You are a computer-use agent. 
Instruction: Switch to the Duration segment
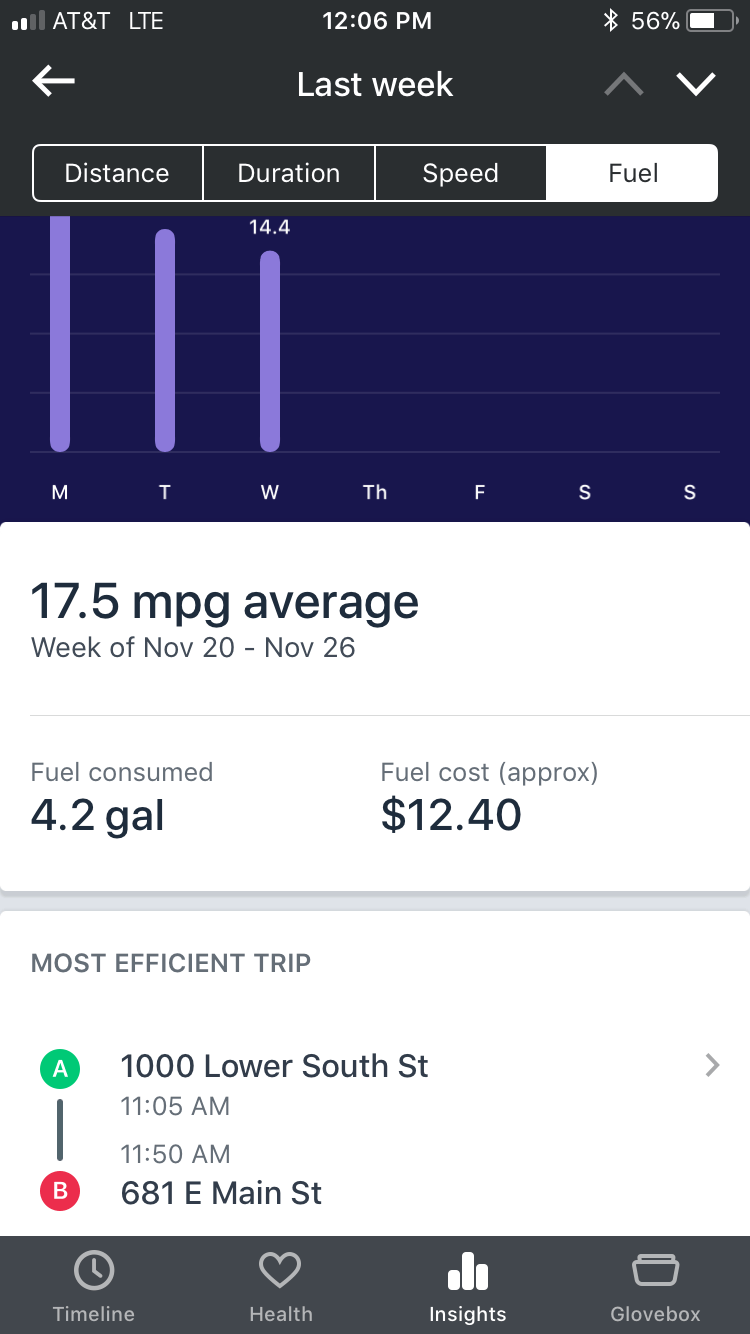[x=289, y=173]
